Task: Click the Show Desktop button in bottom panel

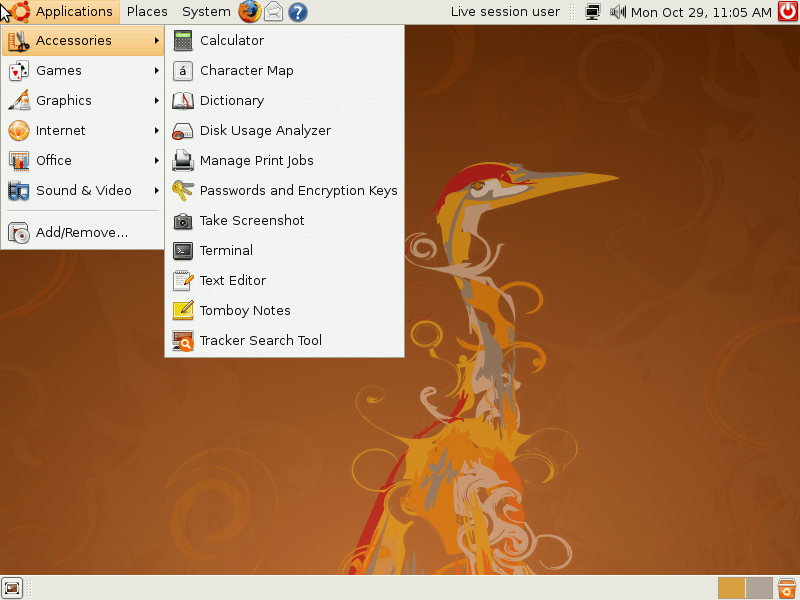Action: tap(12, 588)
